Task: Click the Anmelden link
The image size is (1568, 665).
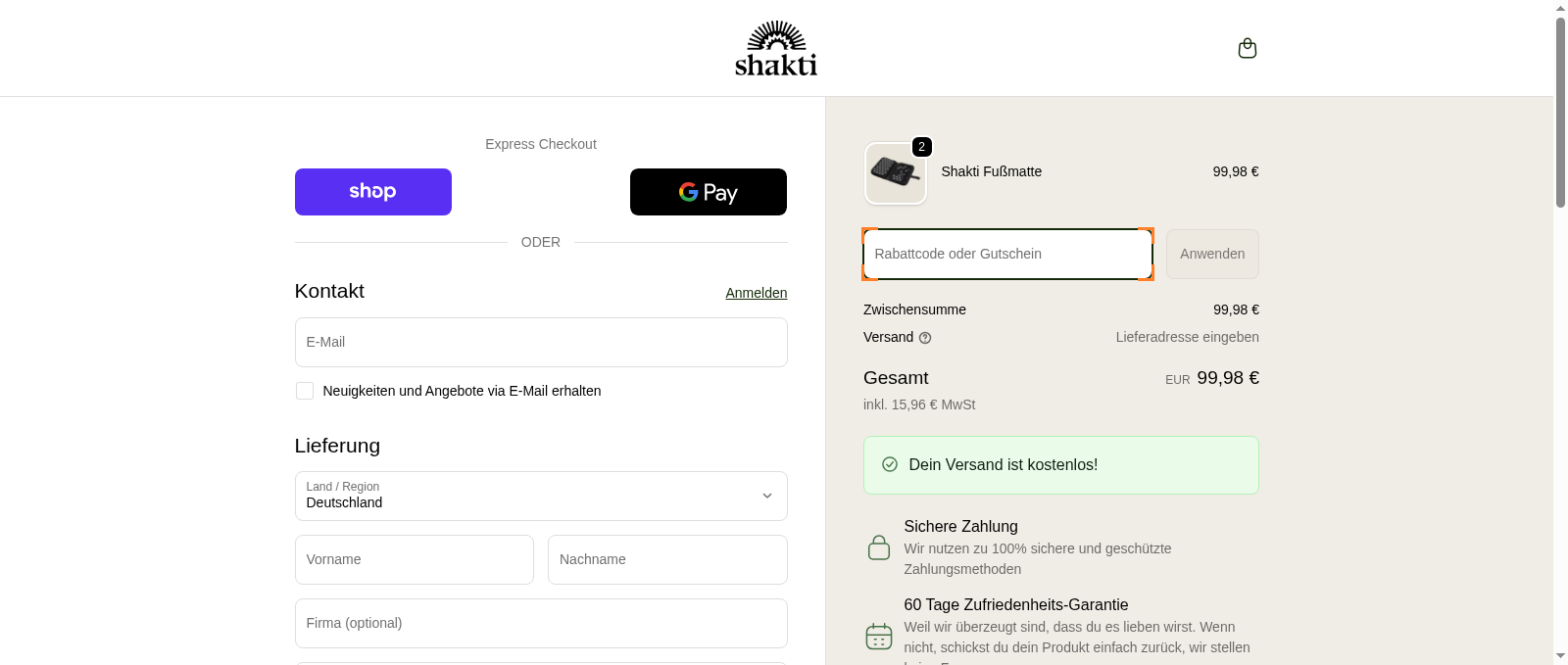Action: pyautogui.click(x=756, y=292)
